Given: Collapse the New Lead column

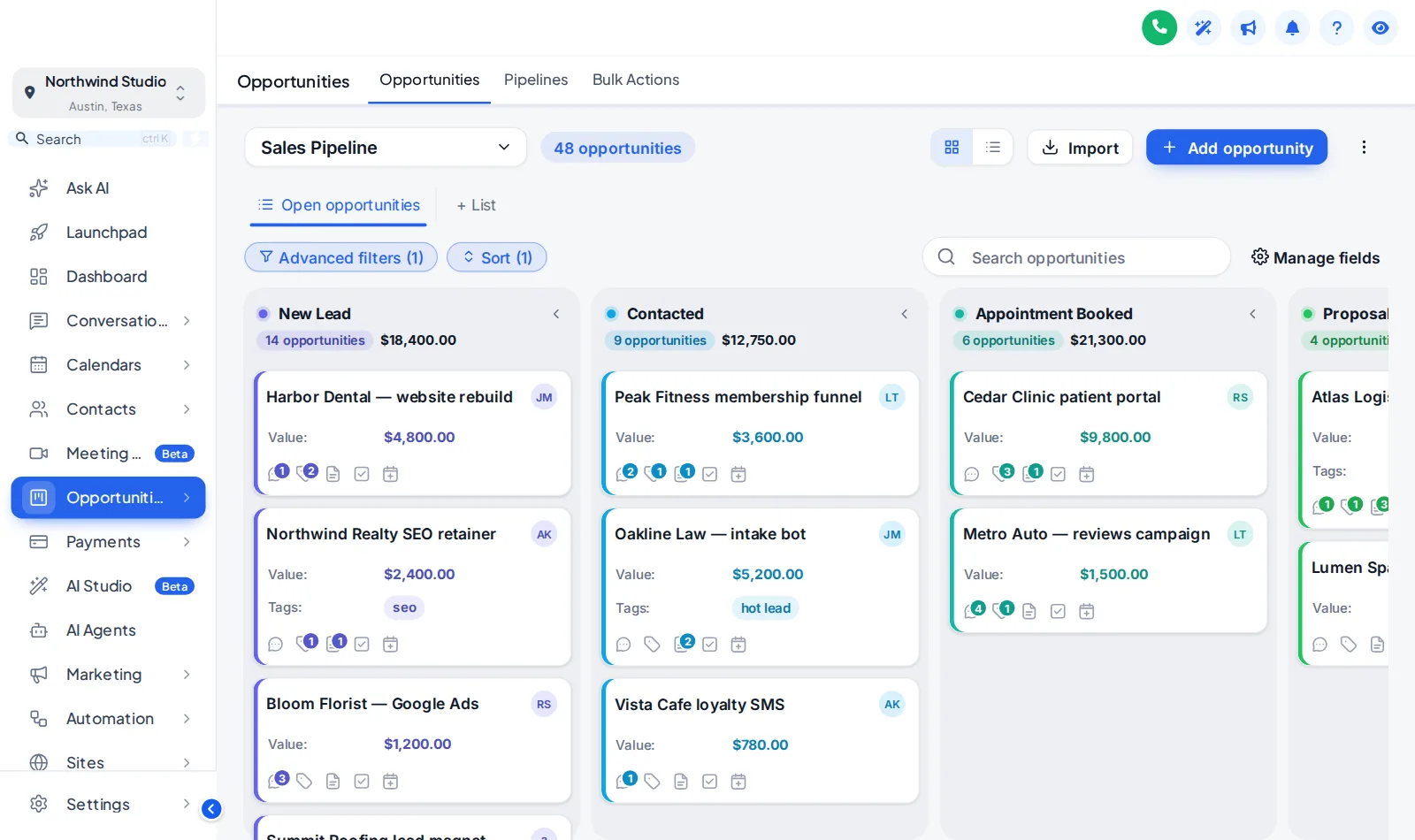Looking at the screenshot, I should click(x=556, y=314).
